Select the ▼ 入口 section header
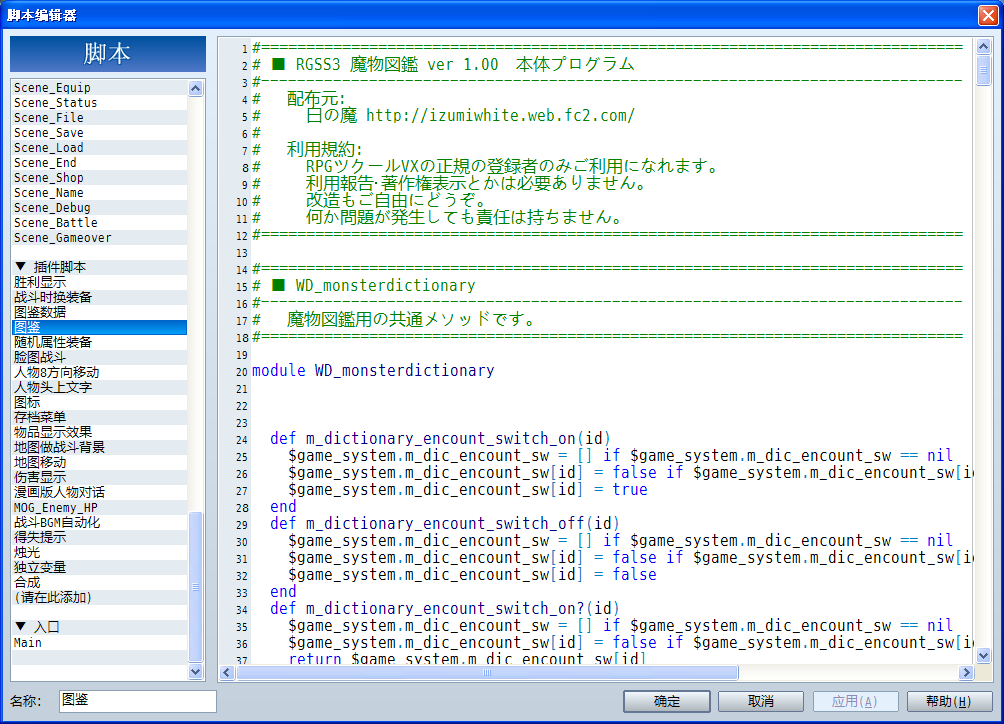Image resolution: width=1004 pixels, height=724 pixels. [x=99, y=627]
